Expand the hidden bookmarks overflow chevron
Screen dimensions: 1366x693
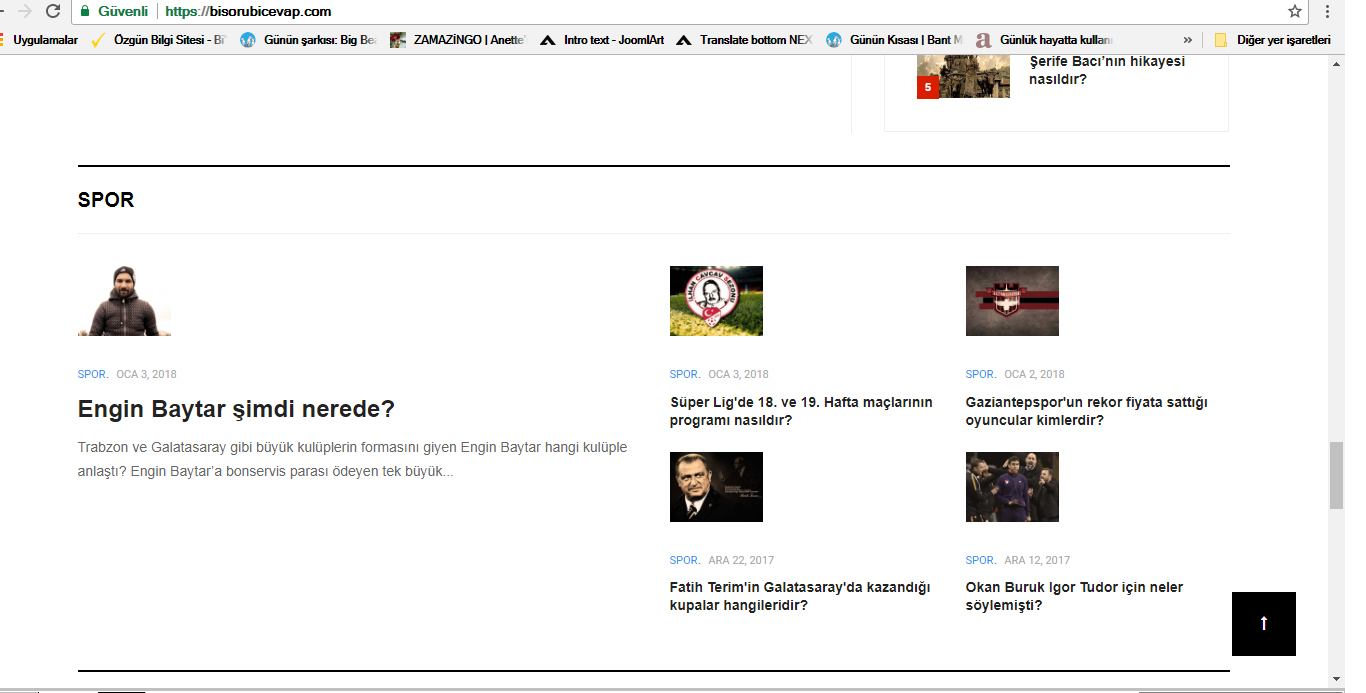point(1187,40)
